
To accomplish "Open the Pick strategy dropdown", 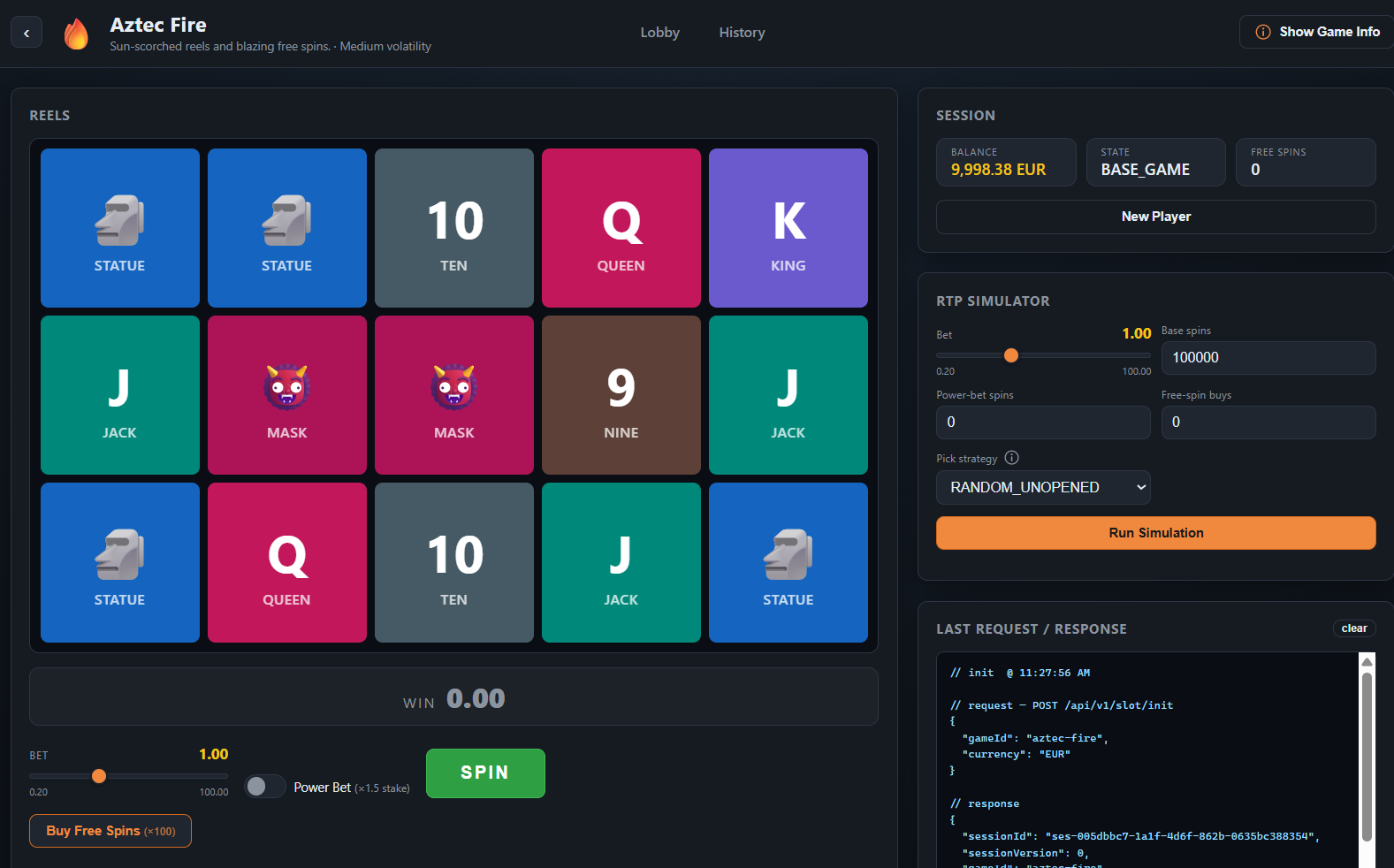I will click(1043, 487).
